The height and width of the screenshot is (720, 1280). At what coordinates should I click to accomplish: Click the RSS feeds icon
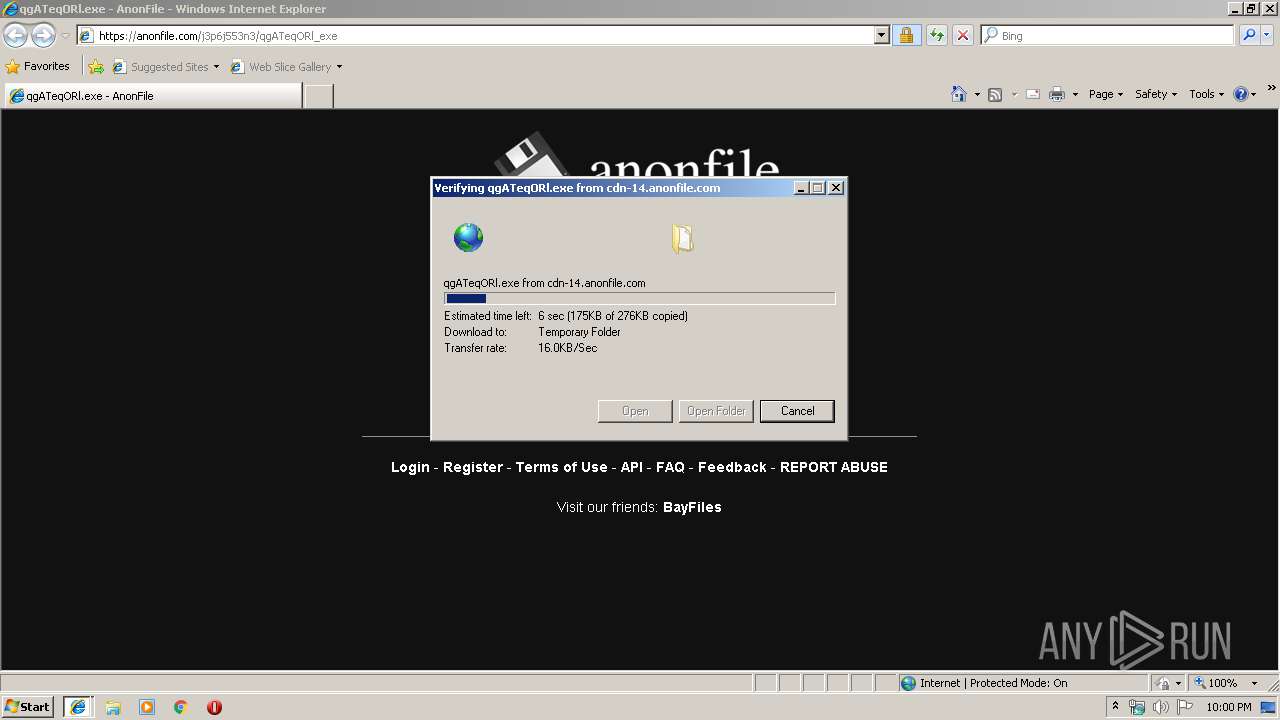(x=995, y=94)
